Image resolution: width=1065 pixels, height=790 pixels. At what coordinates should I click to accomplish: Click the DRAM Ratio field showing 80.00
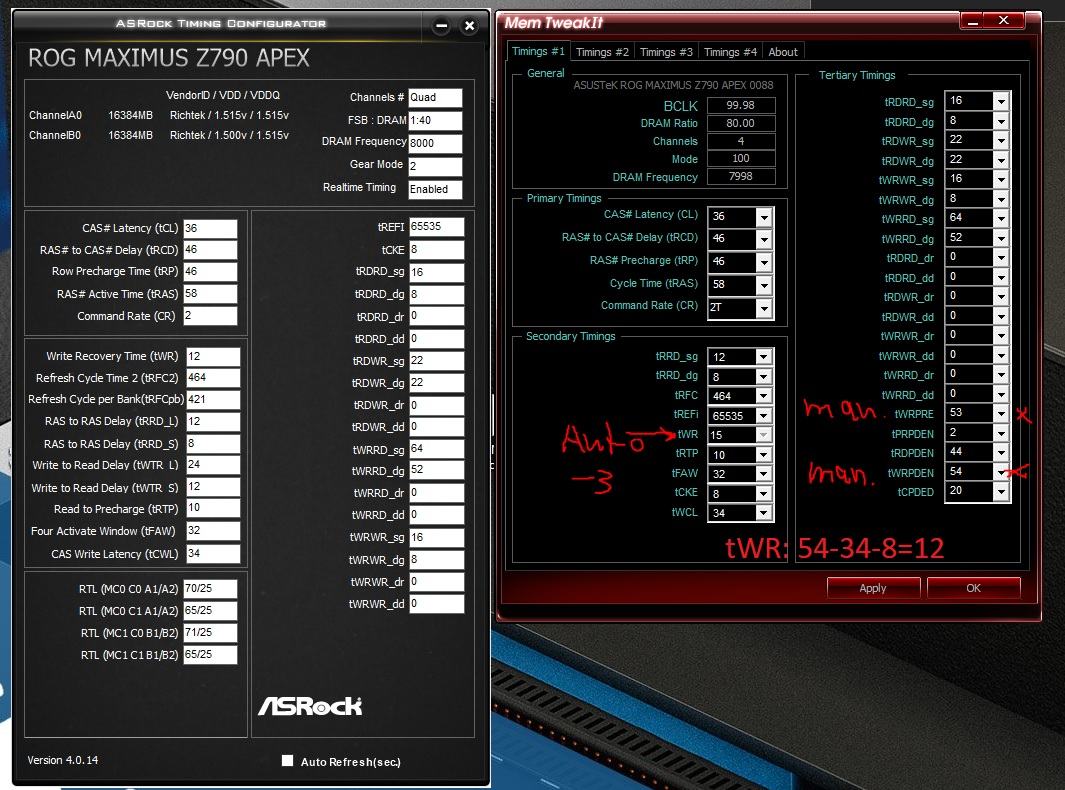point(740,123)
